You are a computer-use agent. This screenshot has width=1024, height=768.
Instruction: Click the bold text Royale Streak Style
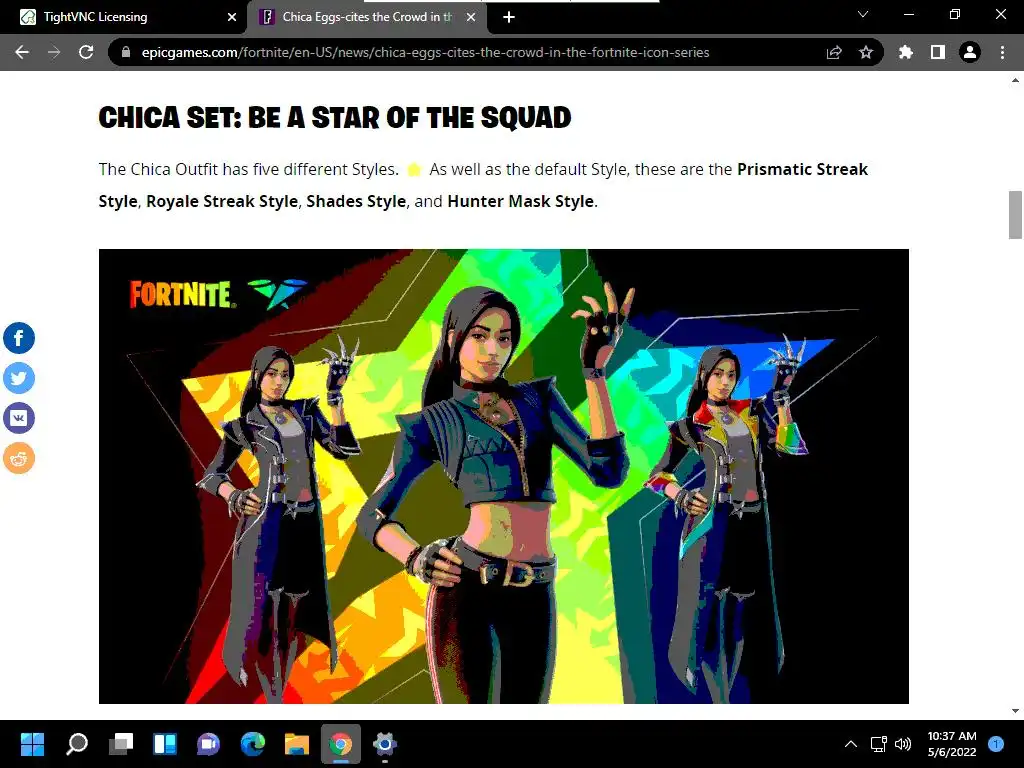pyautogui.click(x=222, y=201)
